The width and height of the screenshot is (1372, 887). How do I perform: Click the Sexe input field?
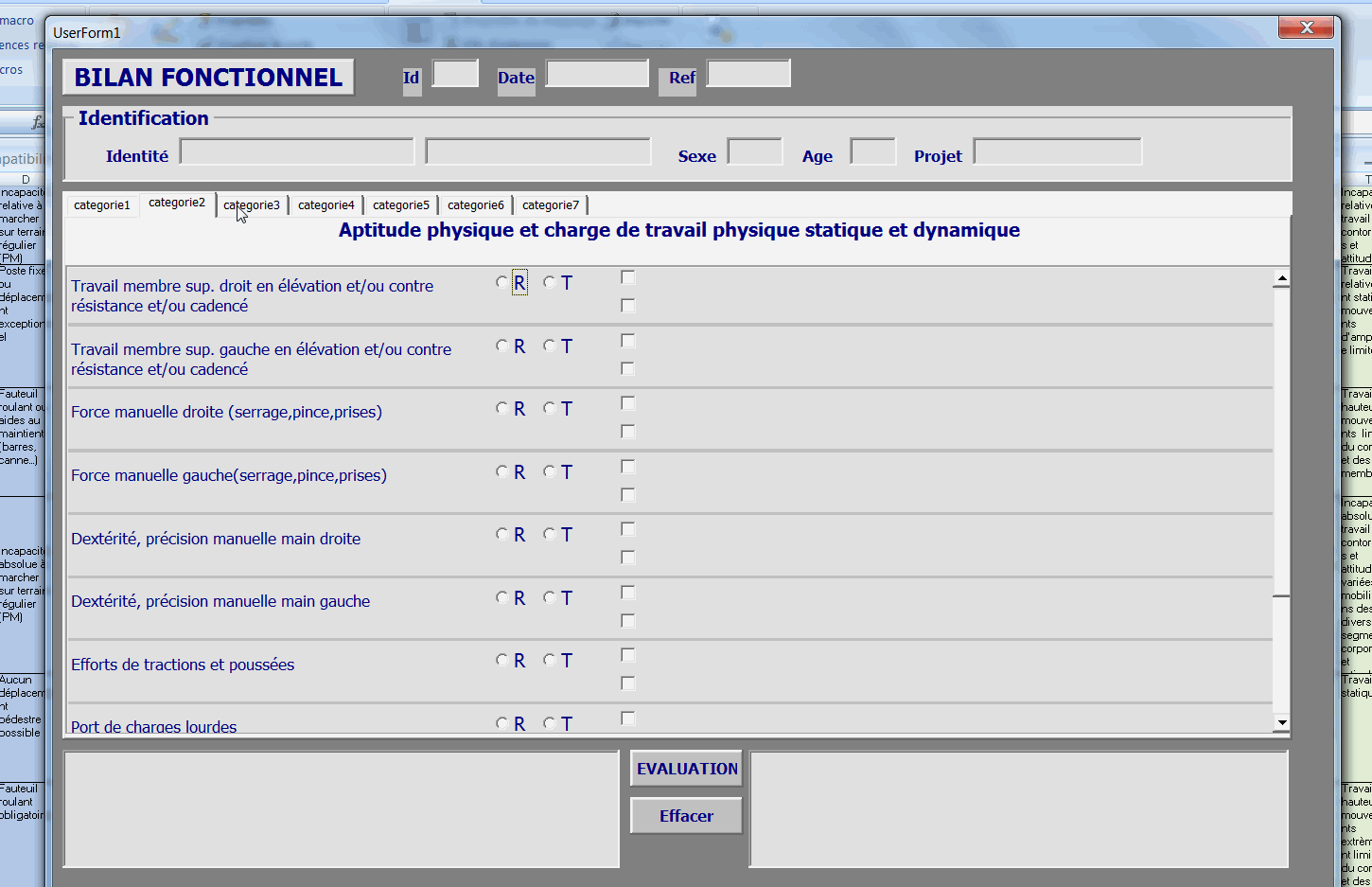pyautogui.click(x=754, y=151)
